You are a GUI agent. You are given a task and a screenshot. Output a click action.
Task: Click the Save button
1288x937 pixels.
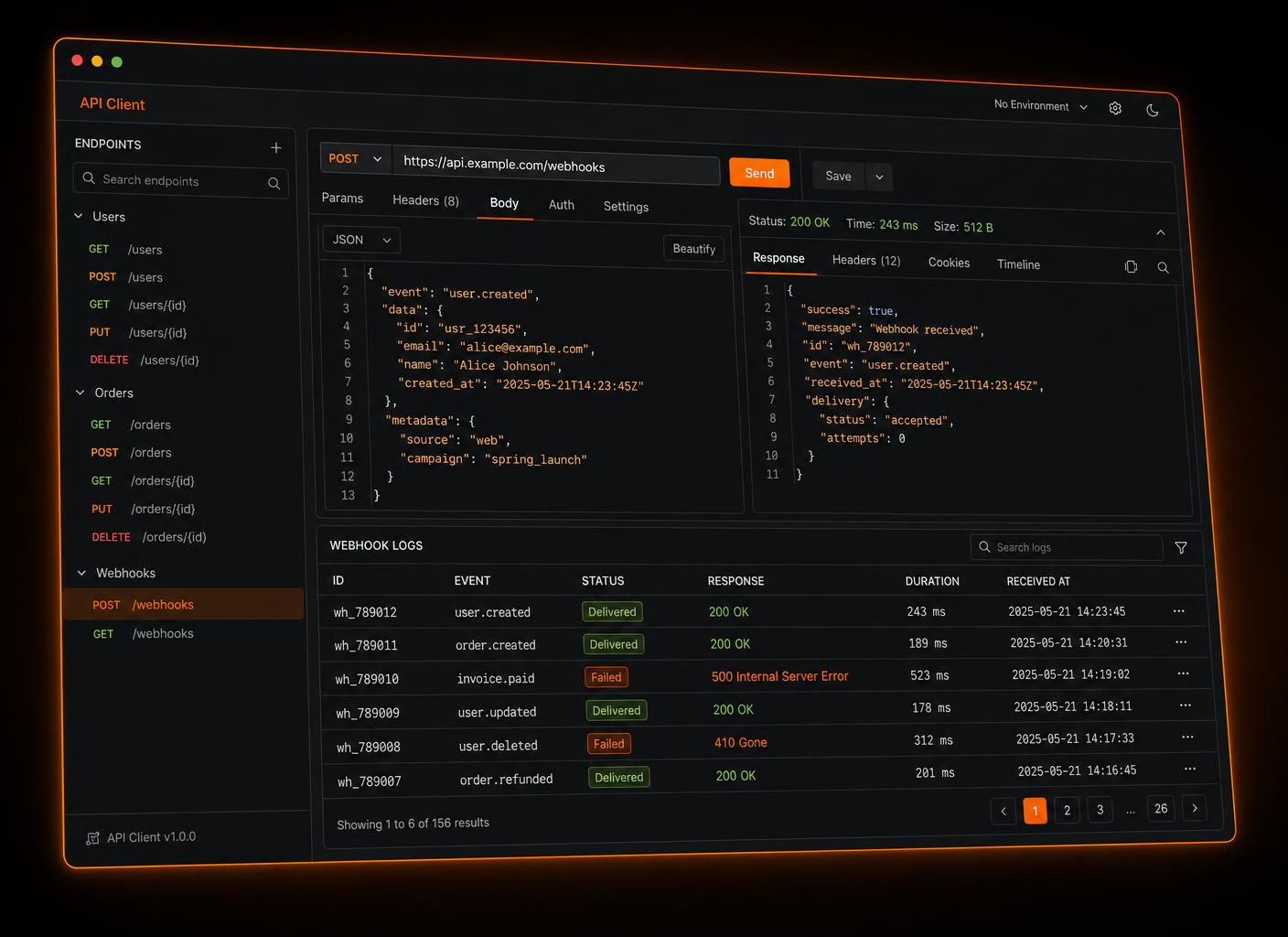click(838, 176)
